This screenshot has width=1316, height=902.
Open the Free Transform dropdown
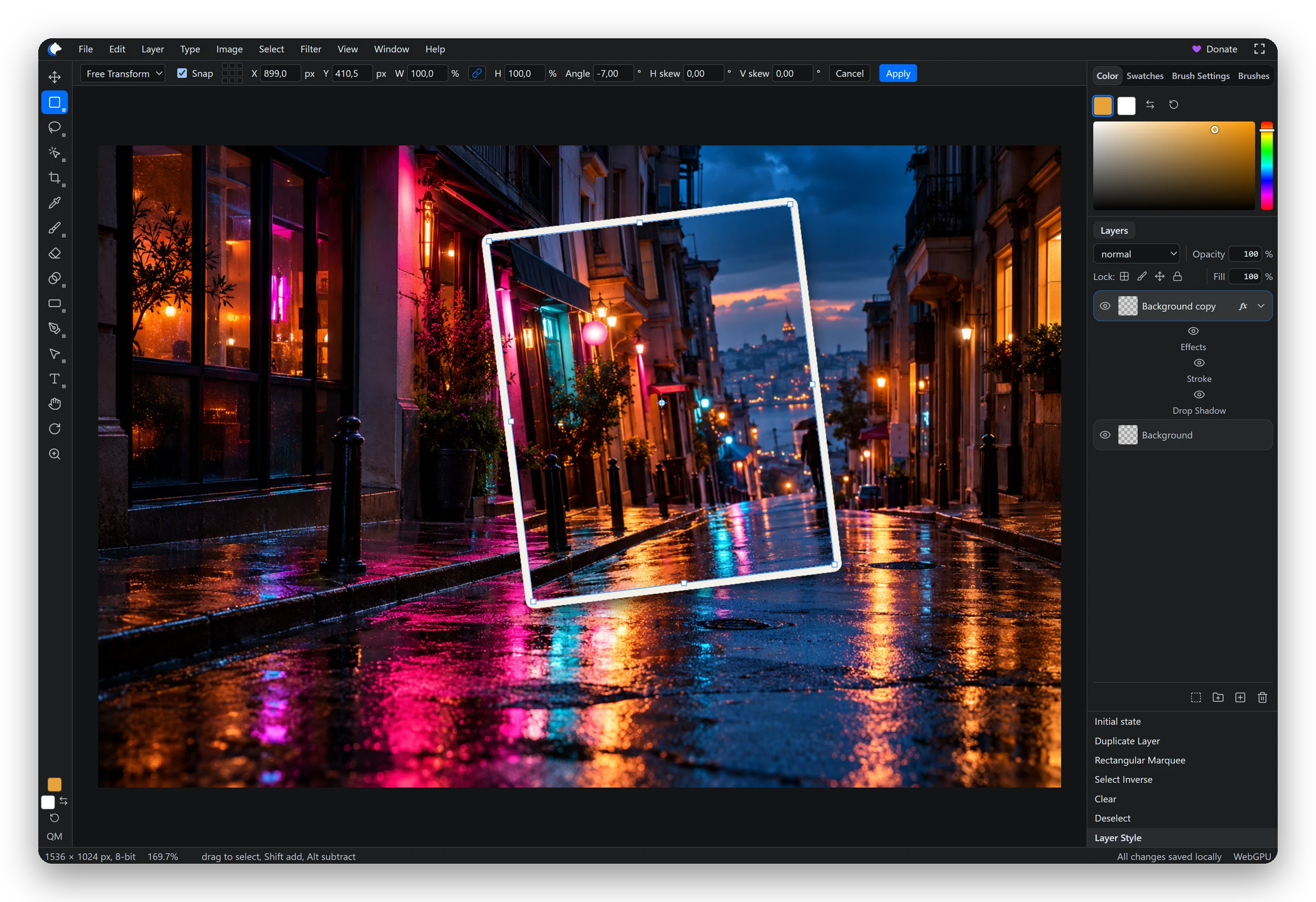coord(123,73)
